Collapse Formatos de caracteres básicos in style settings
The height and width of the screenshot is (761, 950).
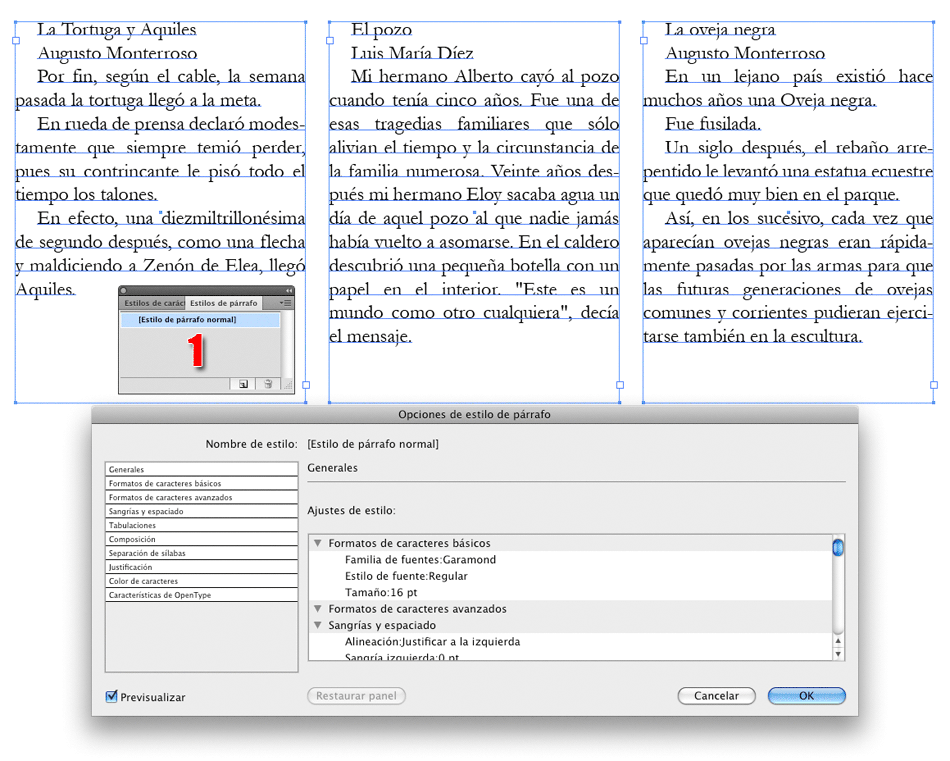tap(317, 543)
